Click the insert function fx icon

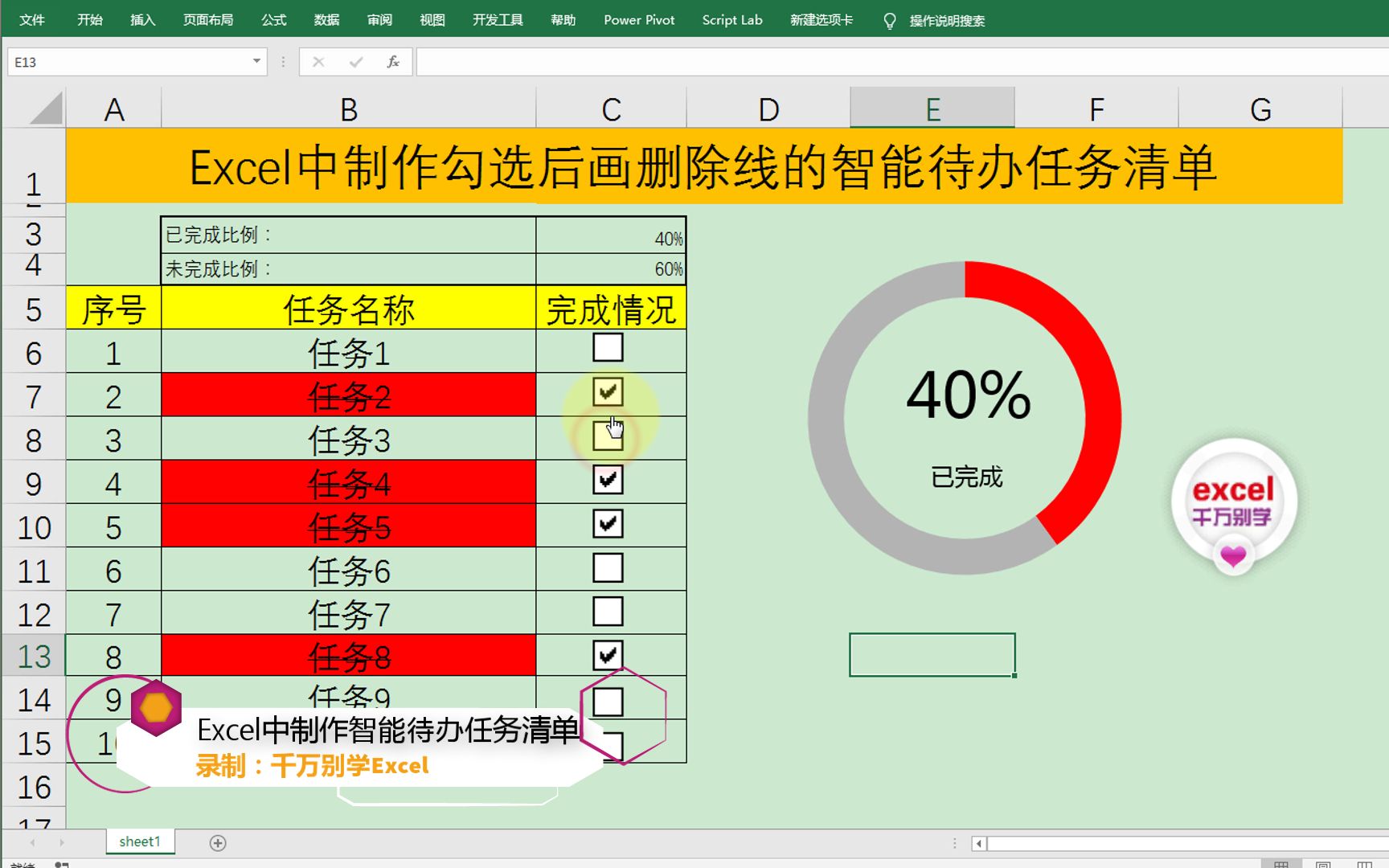(x=393, y=62)
